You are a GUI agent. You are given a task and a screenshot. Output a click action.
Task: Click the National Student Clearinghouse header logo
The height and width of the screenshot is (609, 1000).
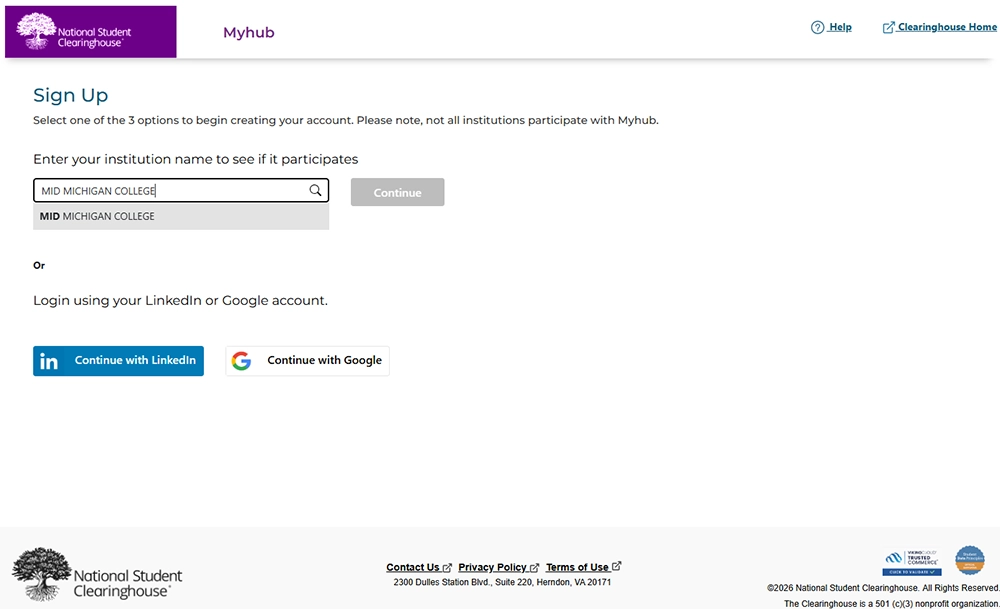coord(91,32)
